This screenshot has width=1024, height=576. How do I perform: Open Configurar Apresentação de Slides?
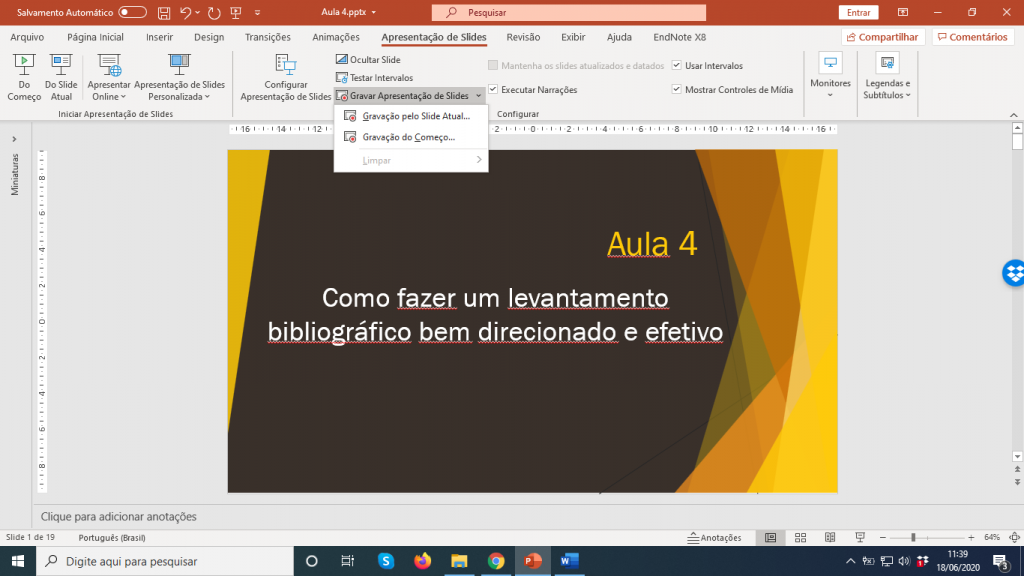pyautogui.click(x=285, y=77)
